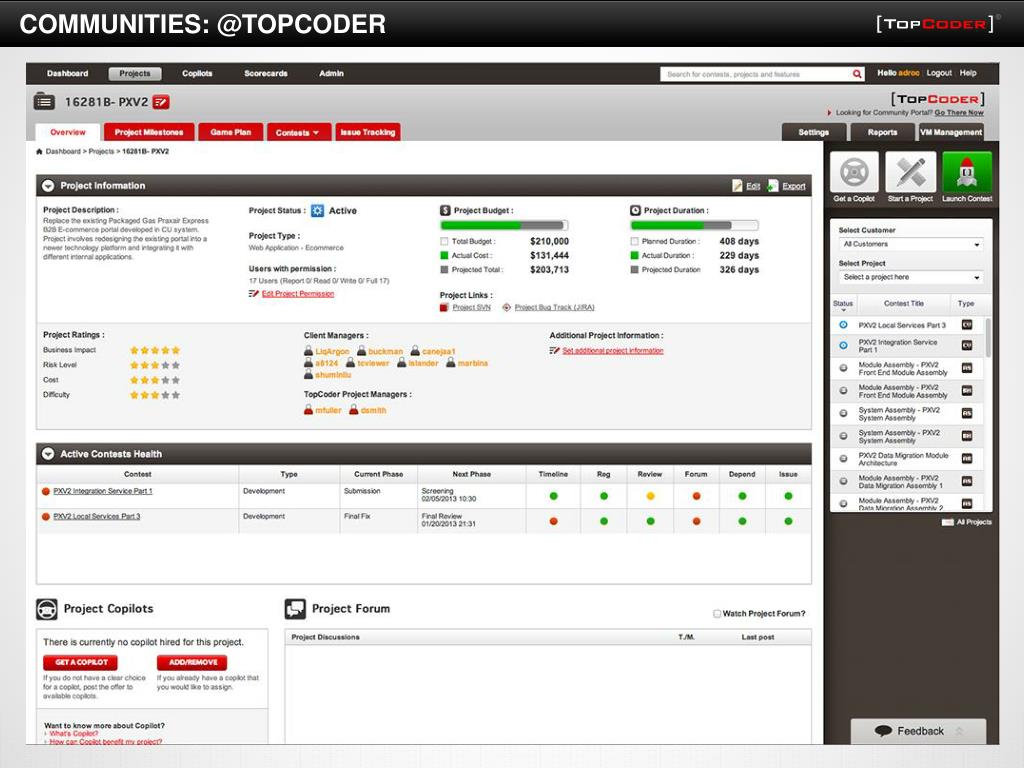Click type icon for PXV2 Data Migration Module Architecture
Screen dimensions: 1024x768
pos(967,458)
